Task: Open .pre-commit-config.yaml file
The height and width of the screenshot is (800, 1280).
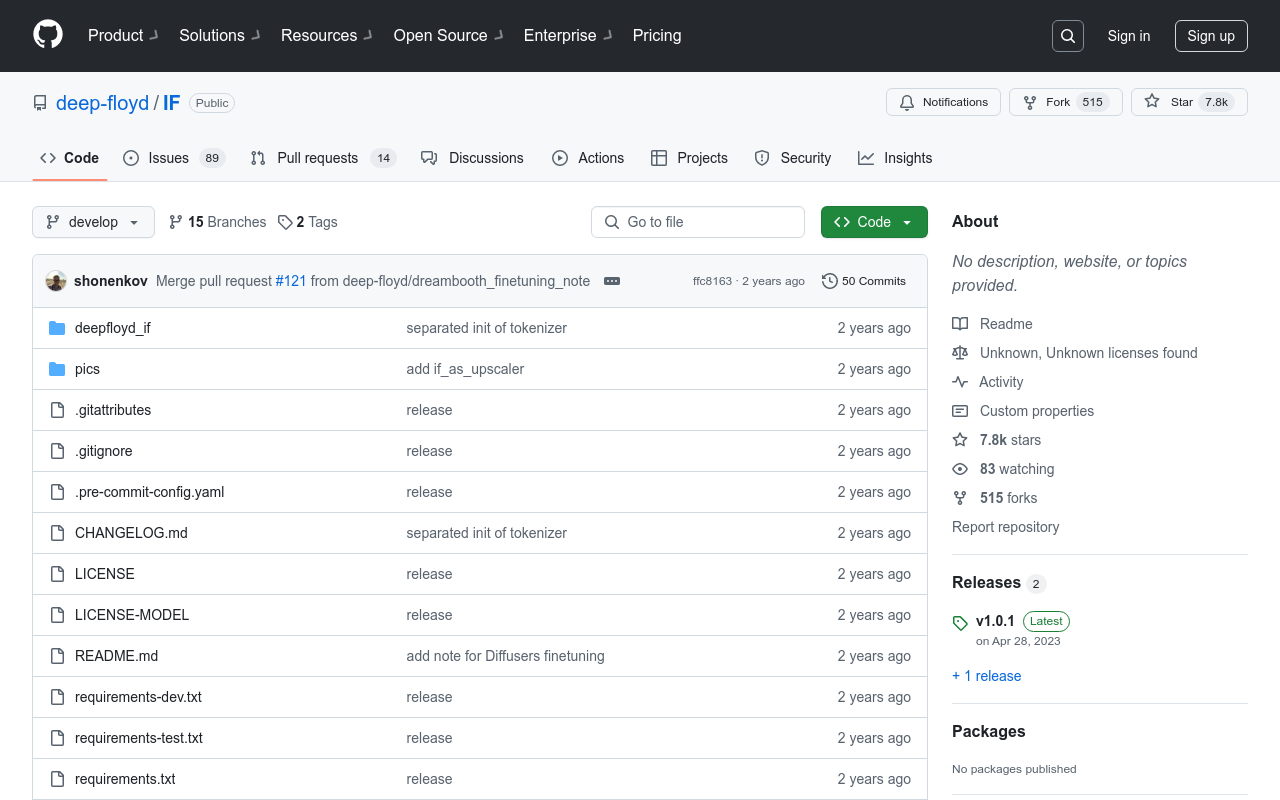Action: 150,492
